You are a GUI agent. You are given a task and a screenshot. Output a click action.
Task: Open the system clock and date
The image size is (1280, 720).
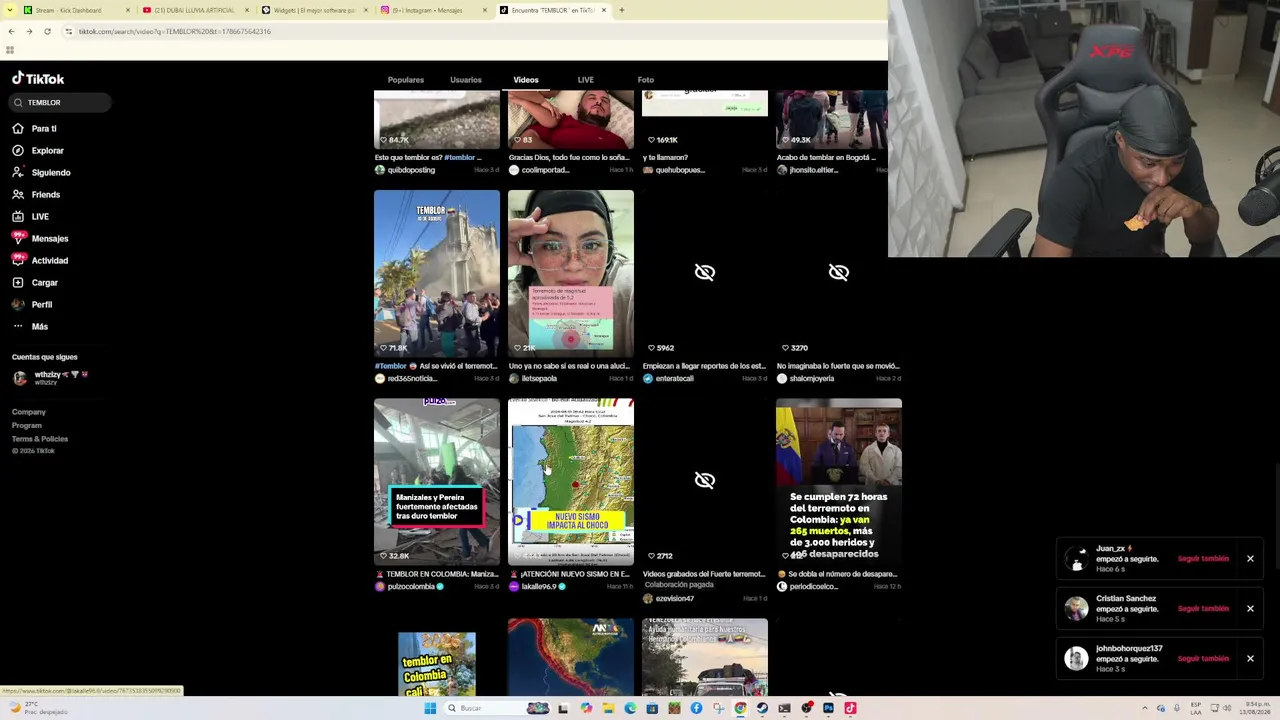(x=1257, y=708)
